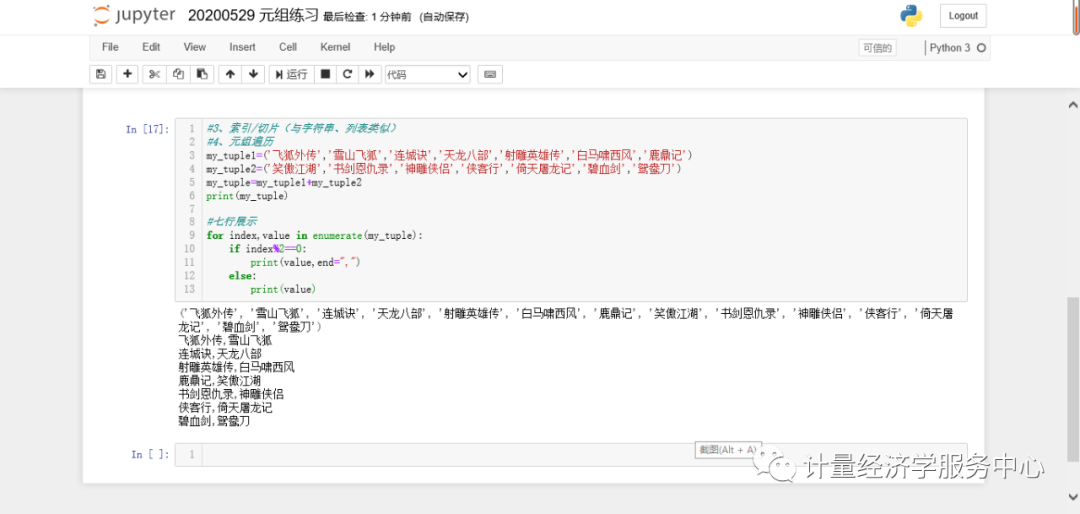Open the cell type 代码 dropdown
The height and width of the screenshot is (514, 1080).
click(427, 74)
